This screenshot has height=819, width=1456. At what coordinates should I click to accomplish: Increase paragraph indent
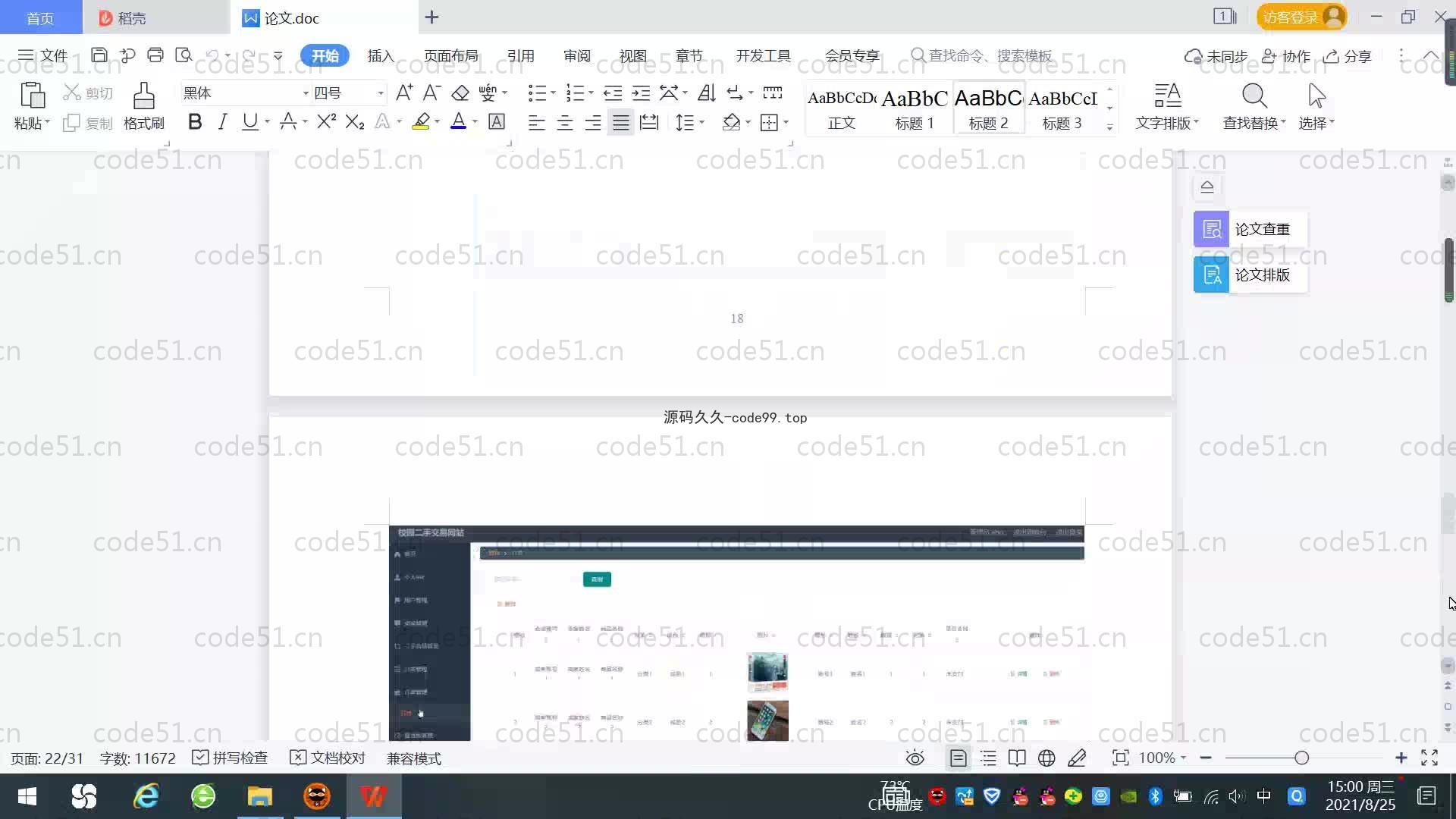(642, 93)
